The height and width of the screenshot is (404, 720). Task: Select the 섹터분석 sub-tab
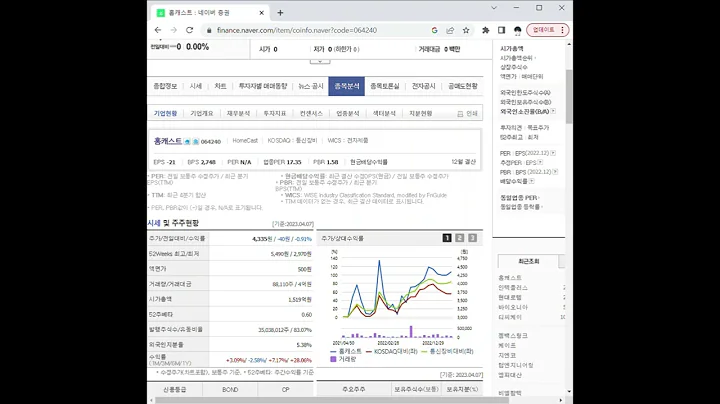click(x=384, y=113)
